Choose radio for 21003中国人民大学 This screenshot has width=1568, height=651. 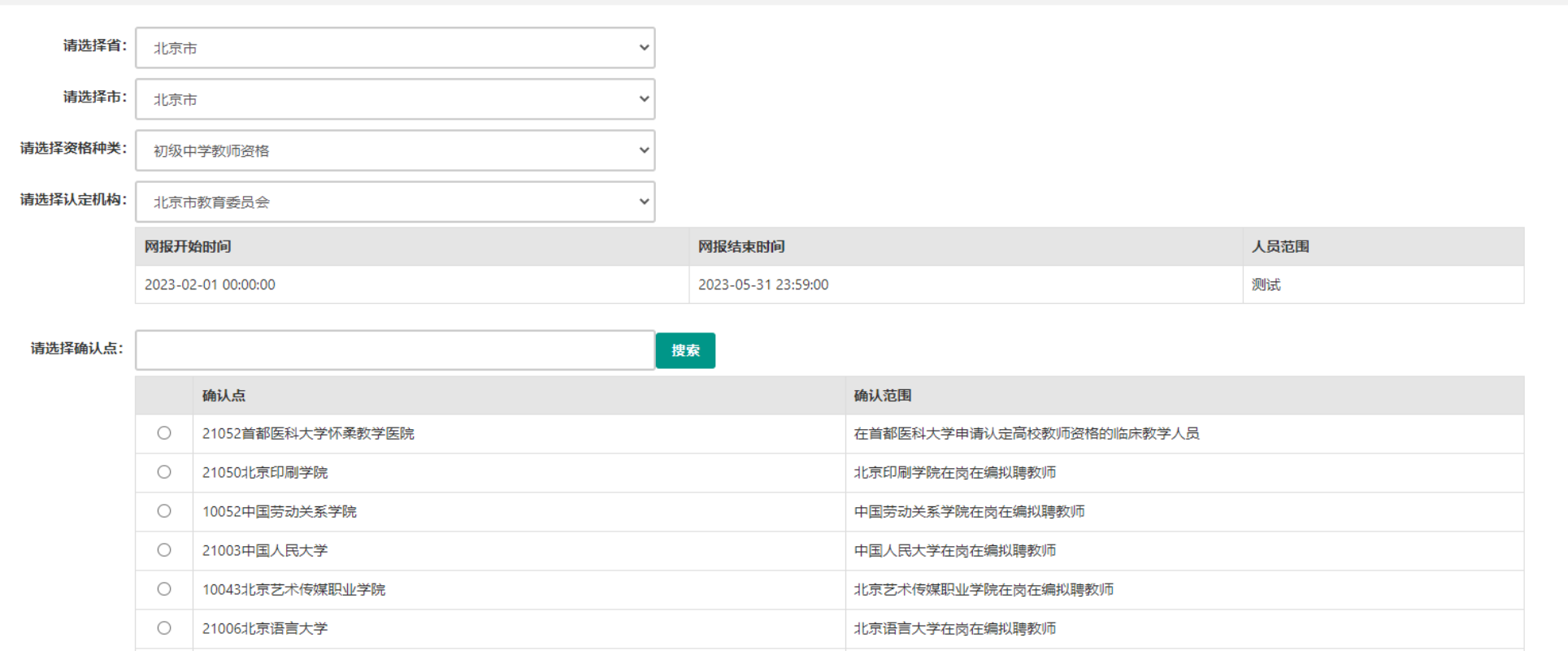click(164, 550)
